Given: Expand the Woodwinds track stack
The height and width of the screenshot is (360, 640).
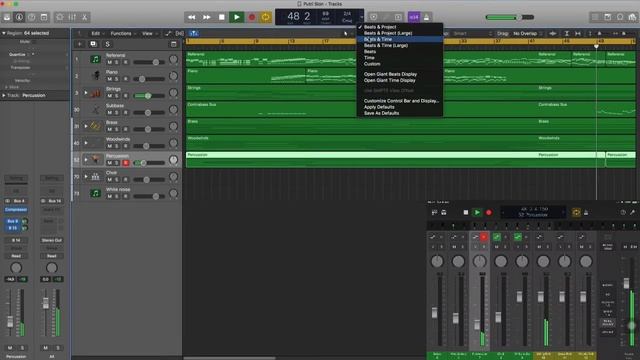Looking at the screenshot, I should (86, 143).
